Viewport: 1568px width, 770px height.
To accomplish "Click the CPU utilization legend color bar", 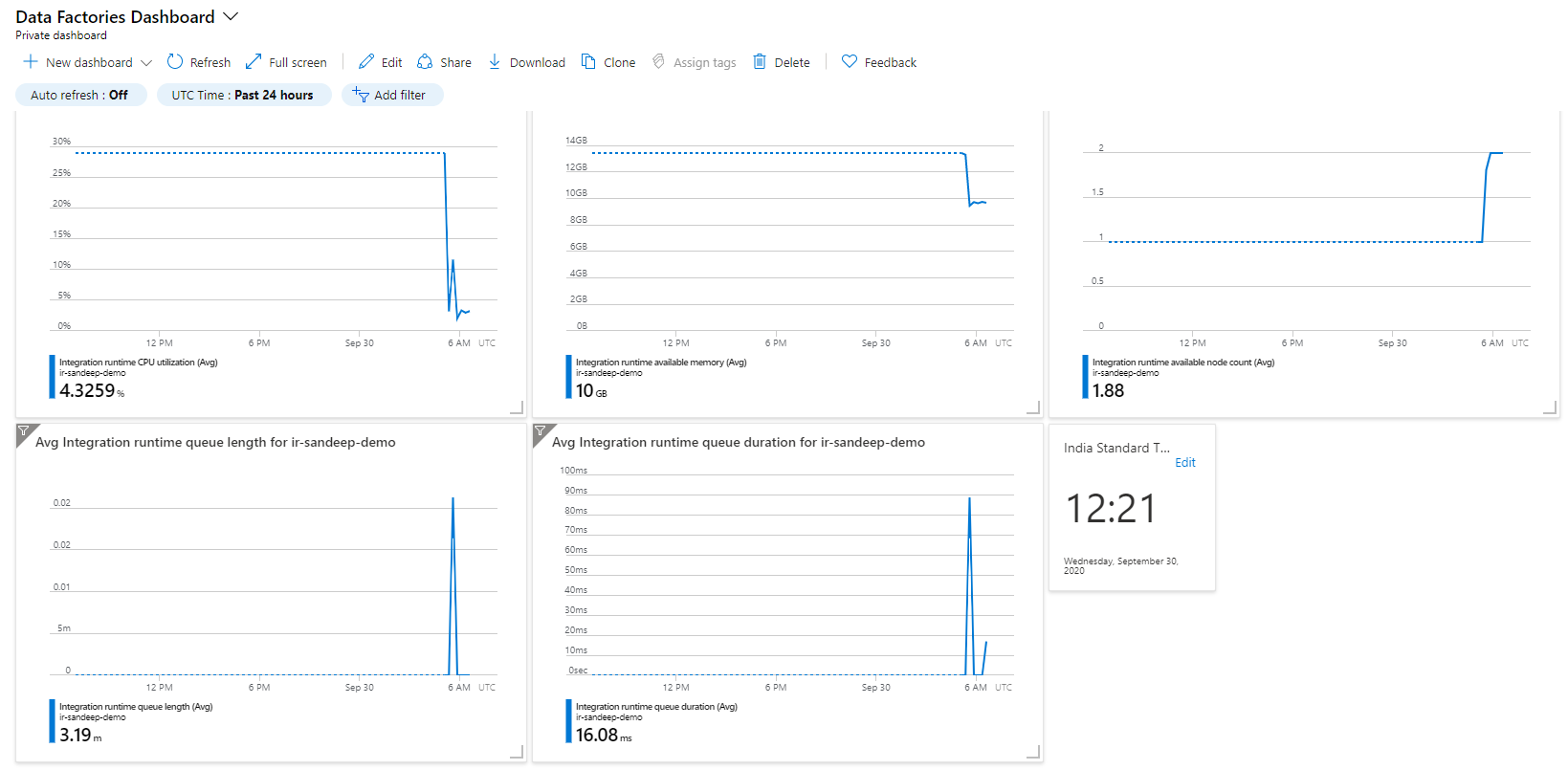I will coord(52,377).
